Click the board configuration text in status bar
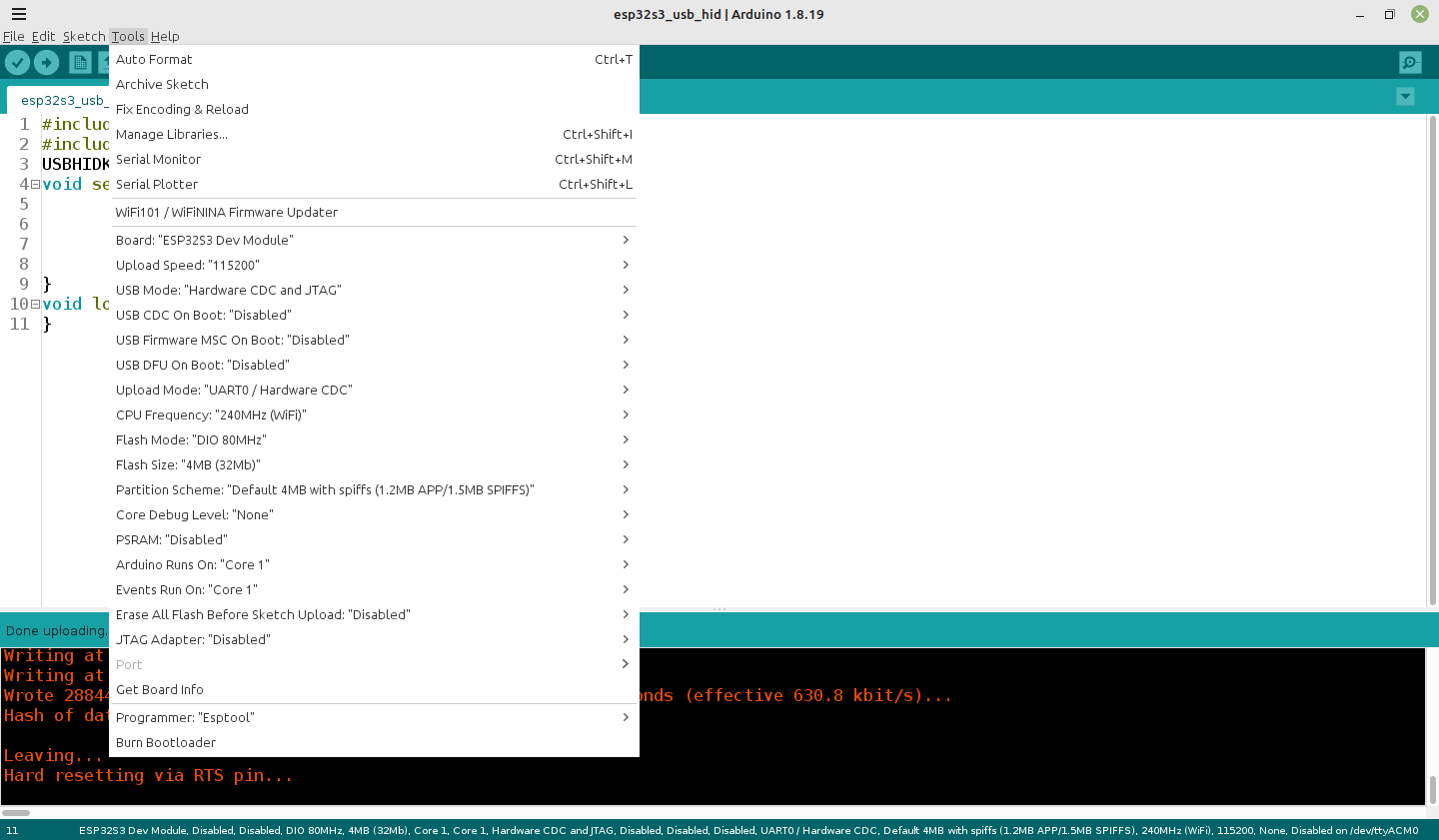Screen dimensions: 1439x840 click(748, 830)
